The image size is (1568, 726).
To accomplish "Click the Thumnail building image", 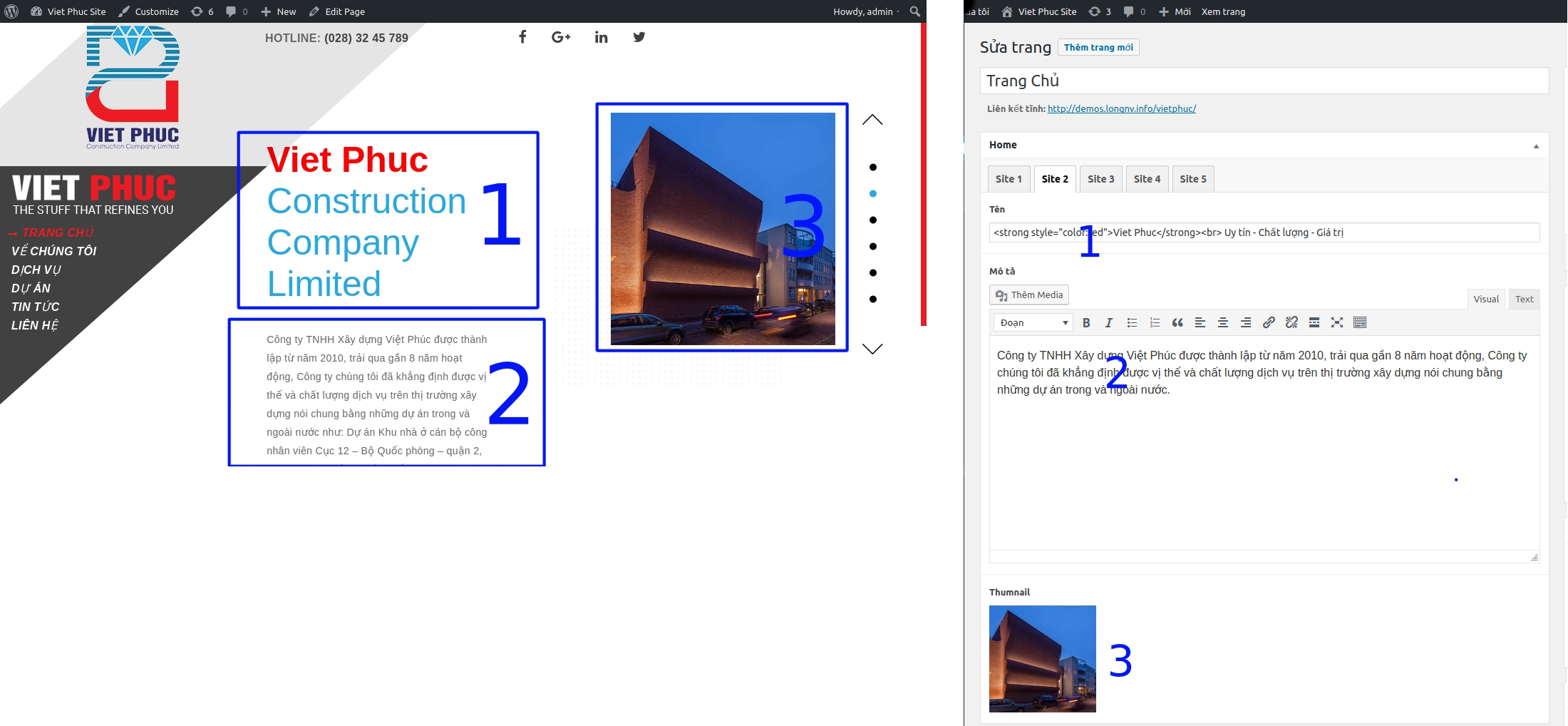I will [1042, 658].
